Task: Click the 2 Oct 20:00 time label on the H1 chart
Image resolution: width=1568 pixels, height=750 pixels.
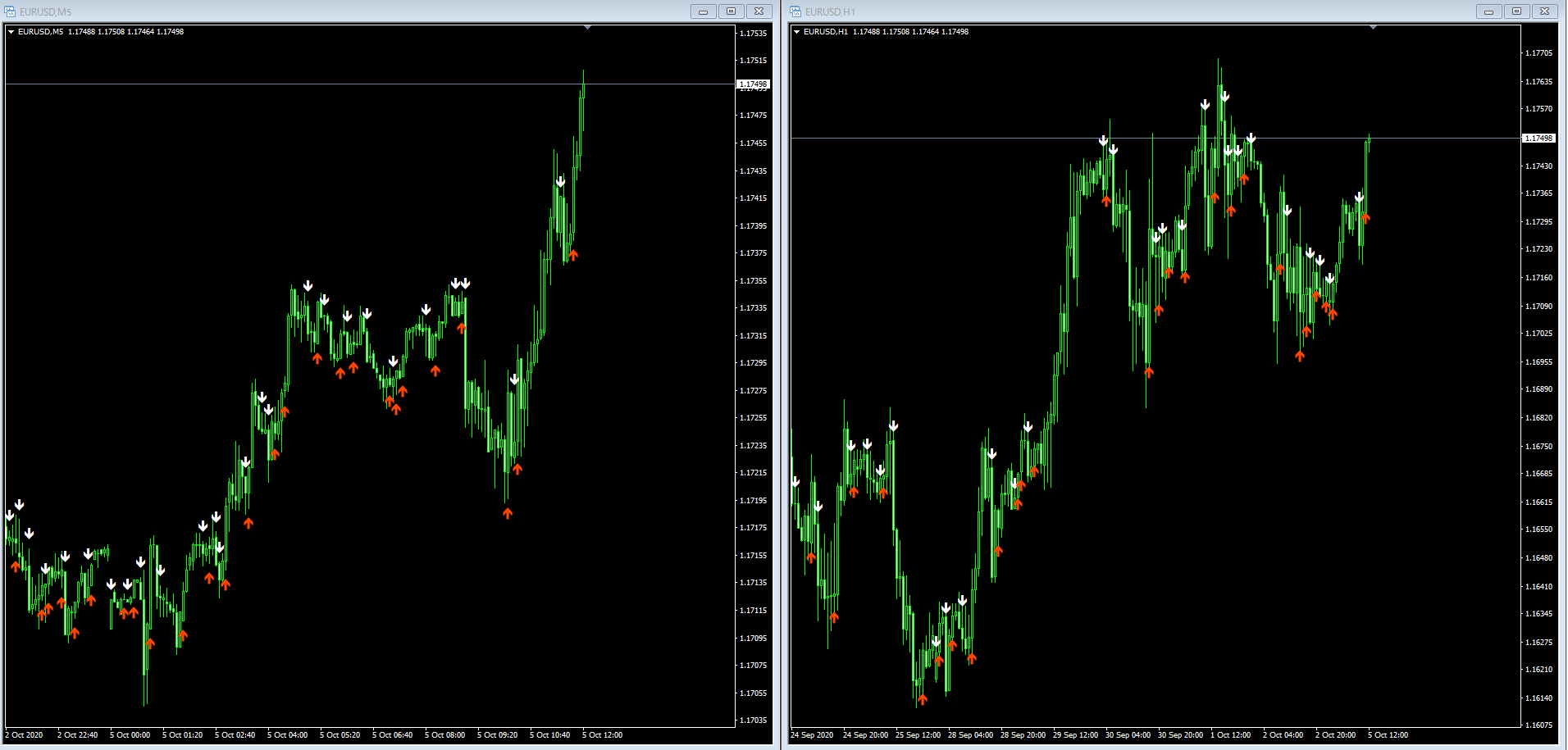Action: tap(1335, 735)
